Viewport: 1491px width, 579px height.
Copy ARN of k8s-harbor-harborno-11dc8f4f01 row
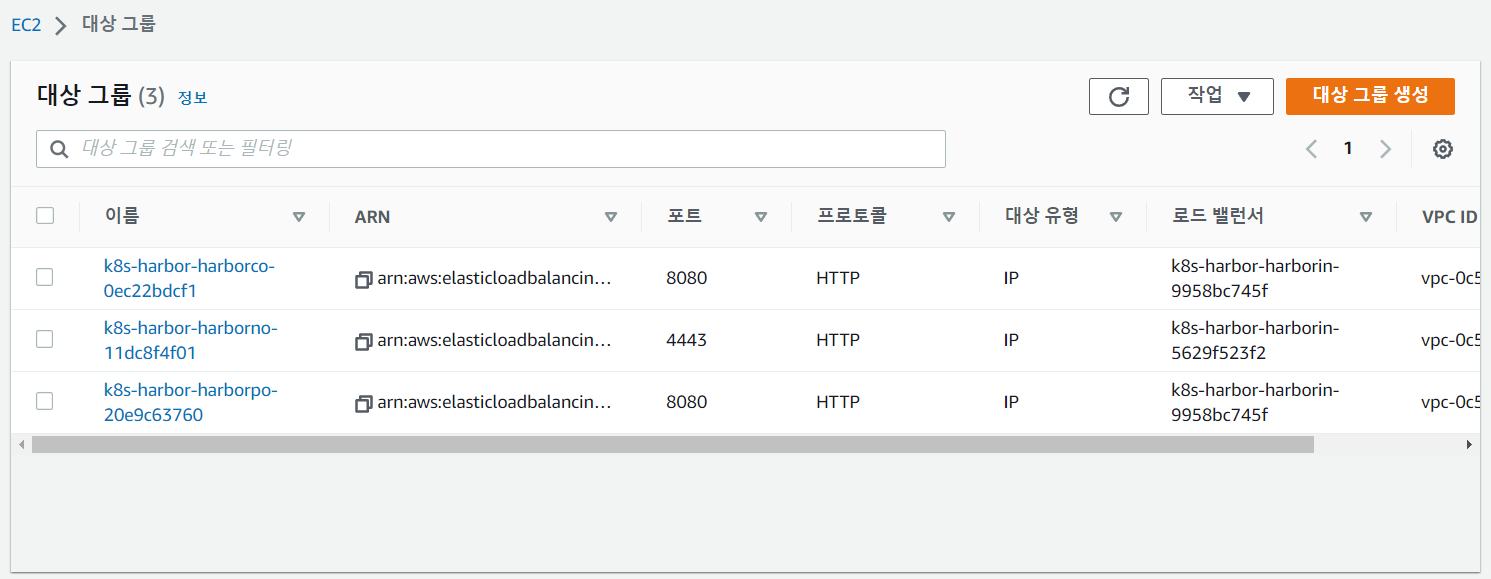tap(364, 342)
